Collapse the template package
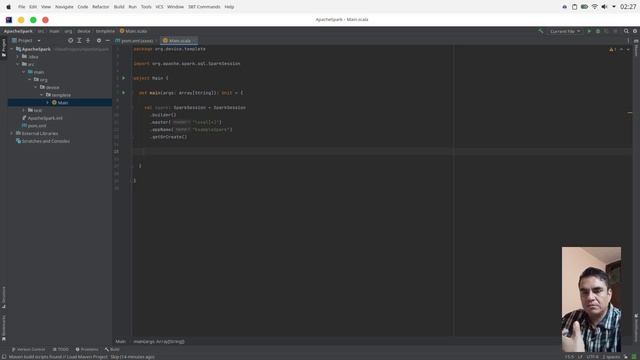Screen dimensions: 640x360 click(42, 95)
